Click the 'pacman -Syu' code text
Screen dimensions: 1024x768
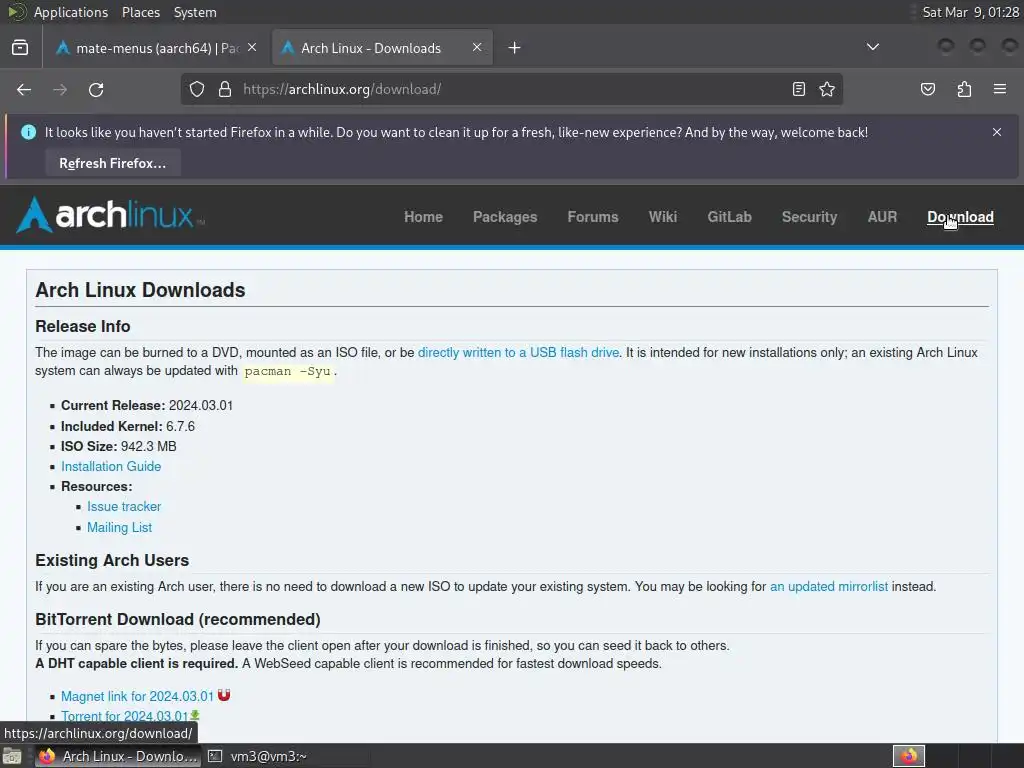click(287, 372)
